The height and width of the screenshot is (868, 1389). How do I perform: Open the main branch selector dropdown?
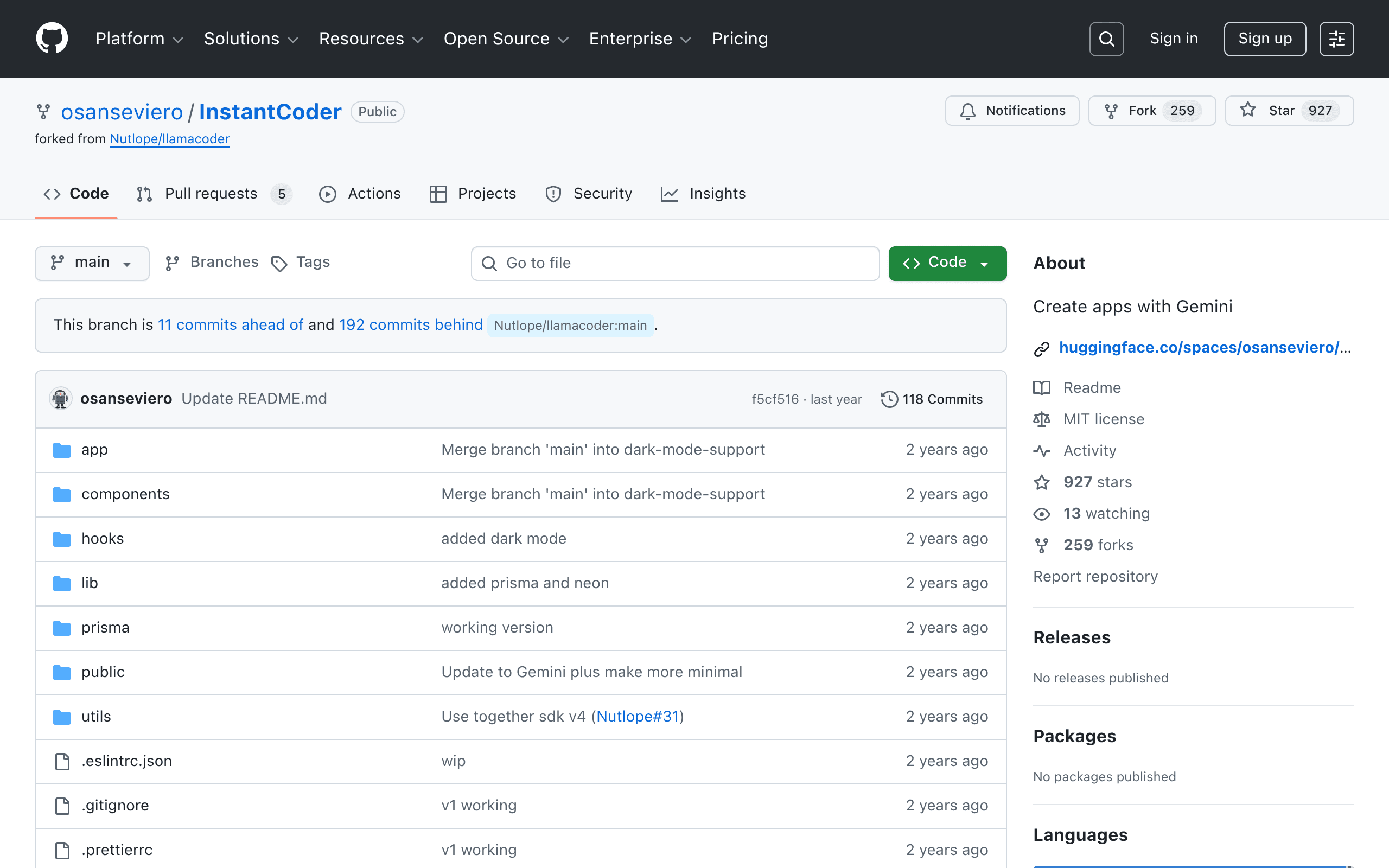coord(92,263)
